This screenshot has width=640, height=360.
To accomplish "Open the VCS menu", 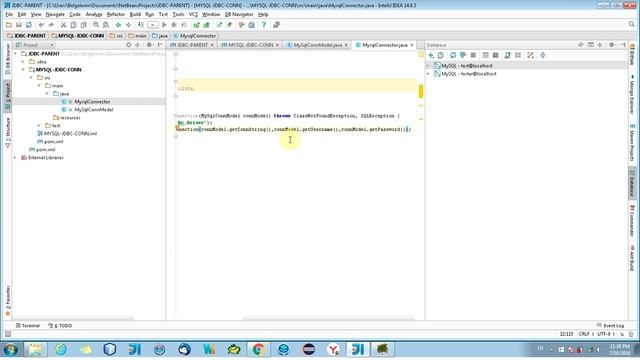I will [x=193, y=14].
